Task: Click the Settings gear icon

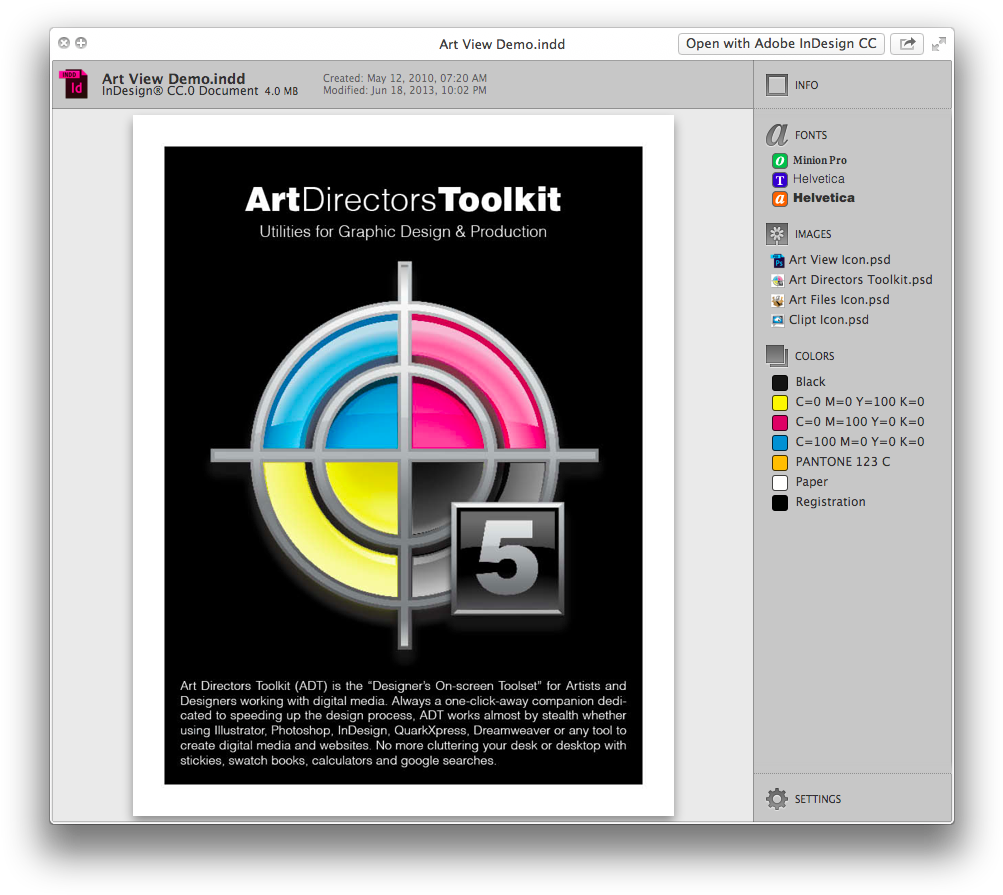Action: point(776,799)
